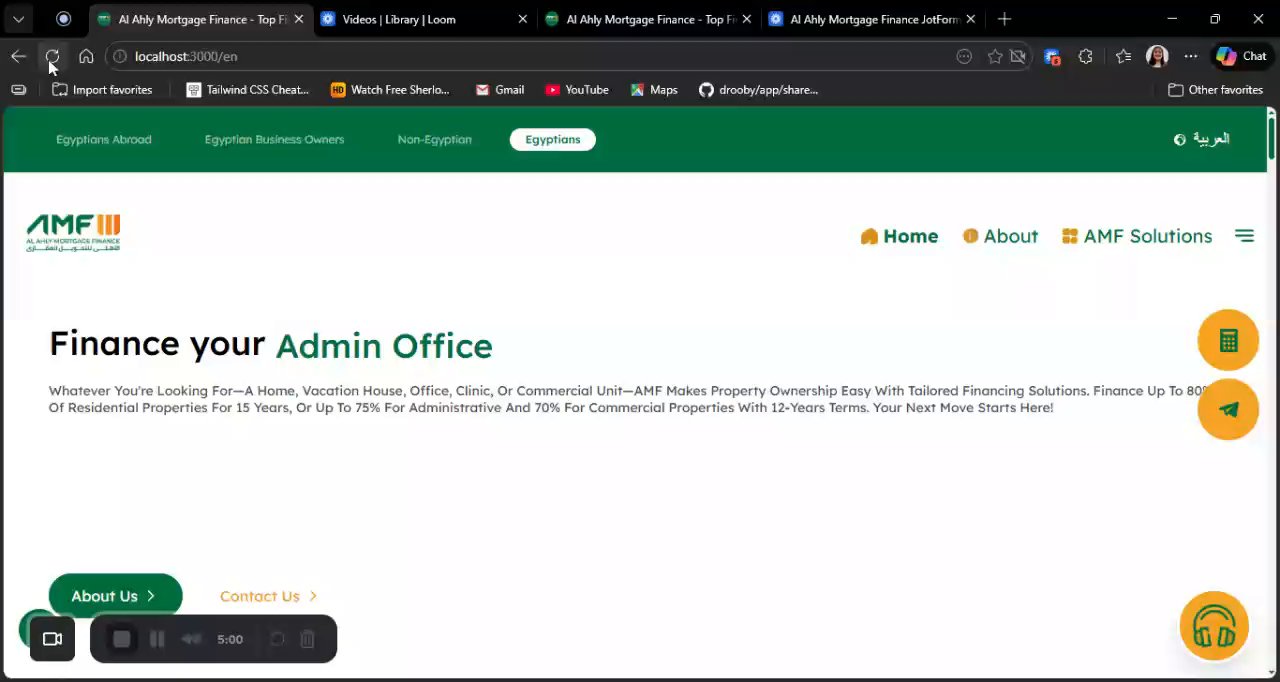Click the circled three-dots icon in address bar
This screenshot has width=1280, height=682.
[x=964, y=56]
